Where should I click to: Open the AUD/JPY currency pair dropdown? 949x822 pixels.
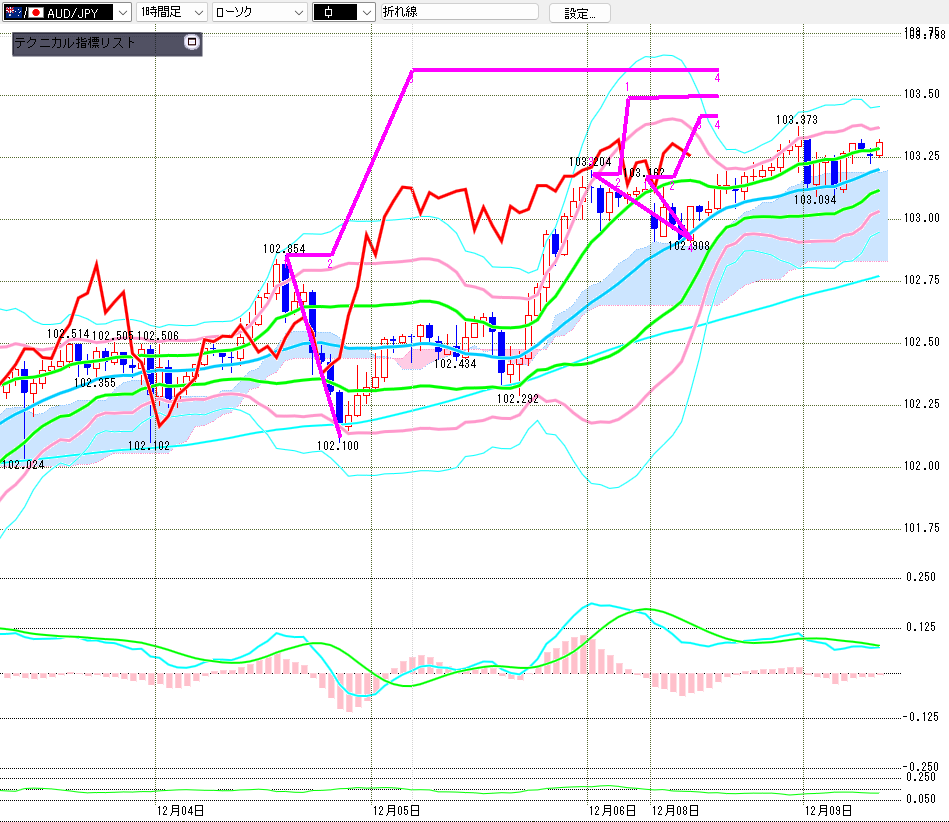121,12
